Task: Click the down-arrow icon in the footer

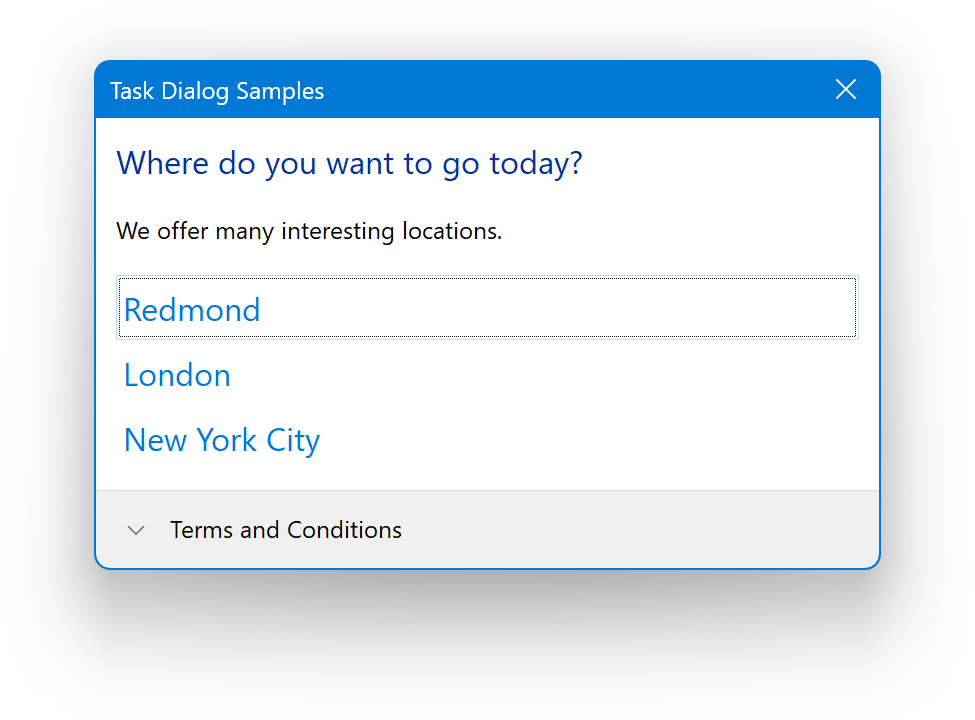Action: tap(137, 530)
